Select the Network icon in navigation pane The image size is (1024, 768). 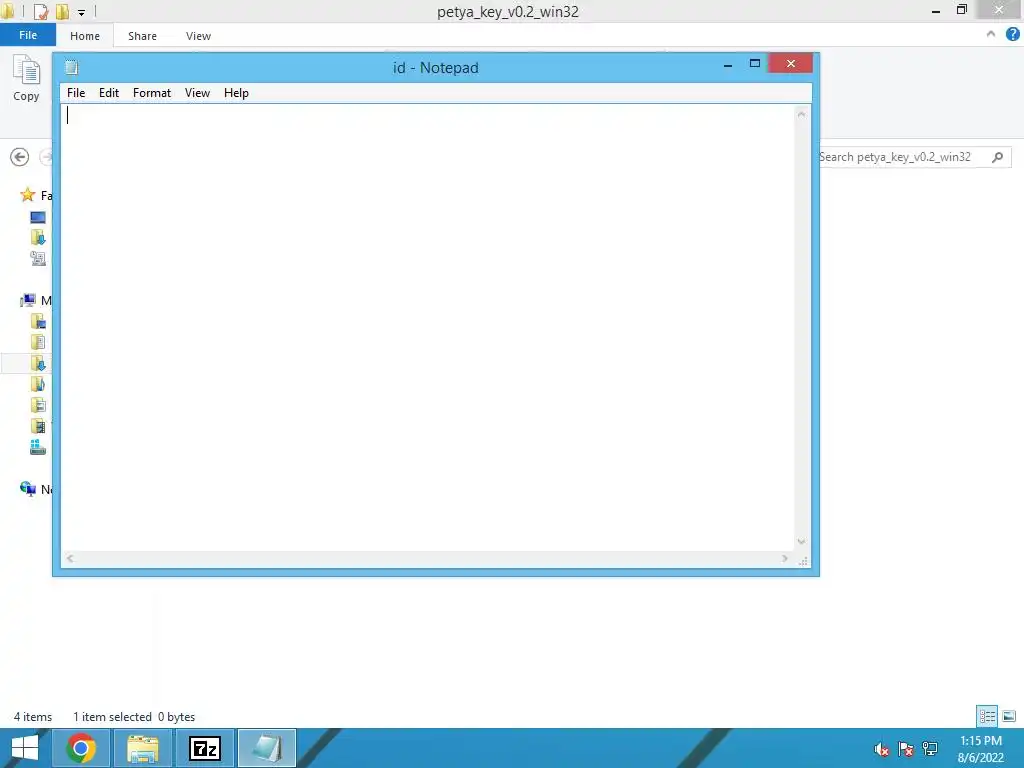(x=27, y=488)
